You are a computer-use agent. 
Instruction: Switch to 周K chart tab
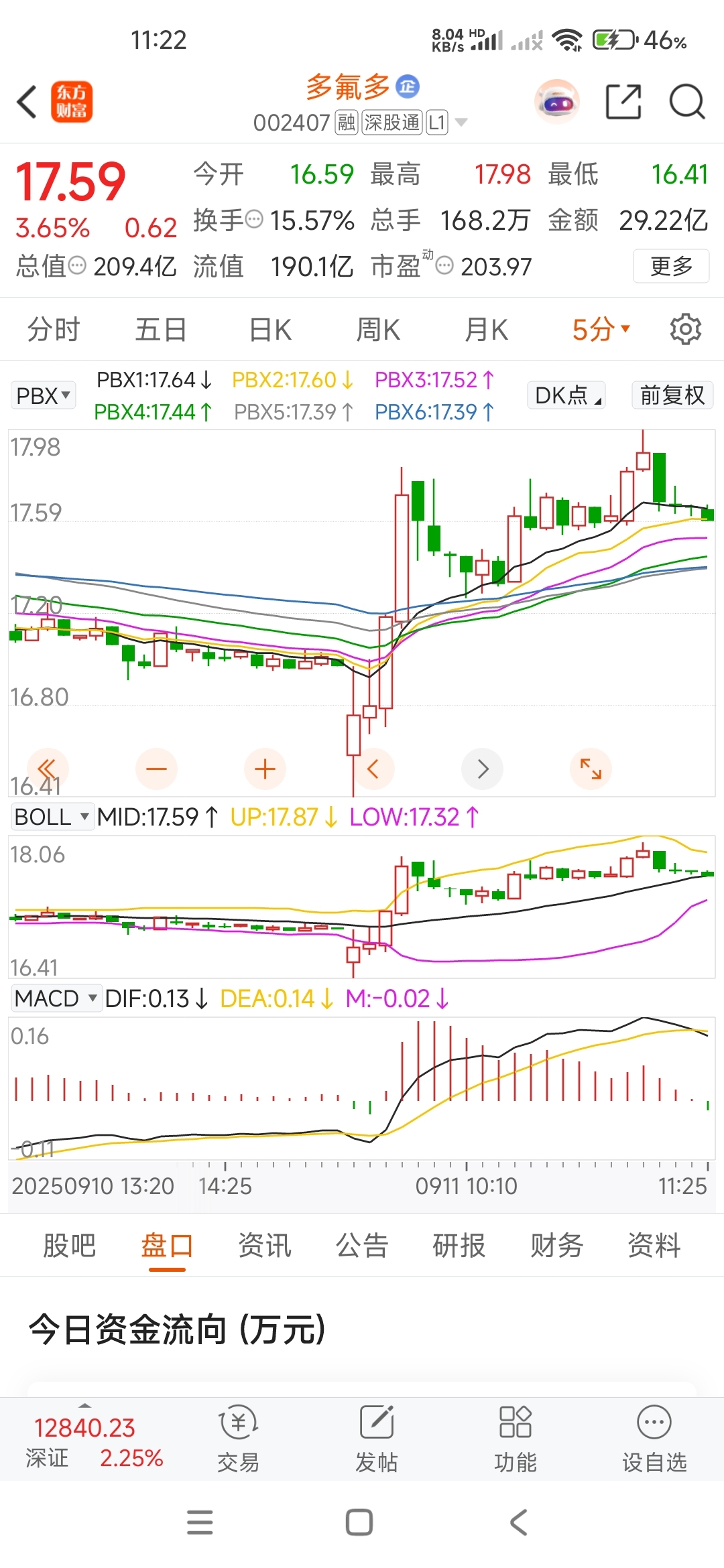tap(378, 330)
